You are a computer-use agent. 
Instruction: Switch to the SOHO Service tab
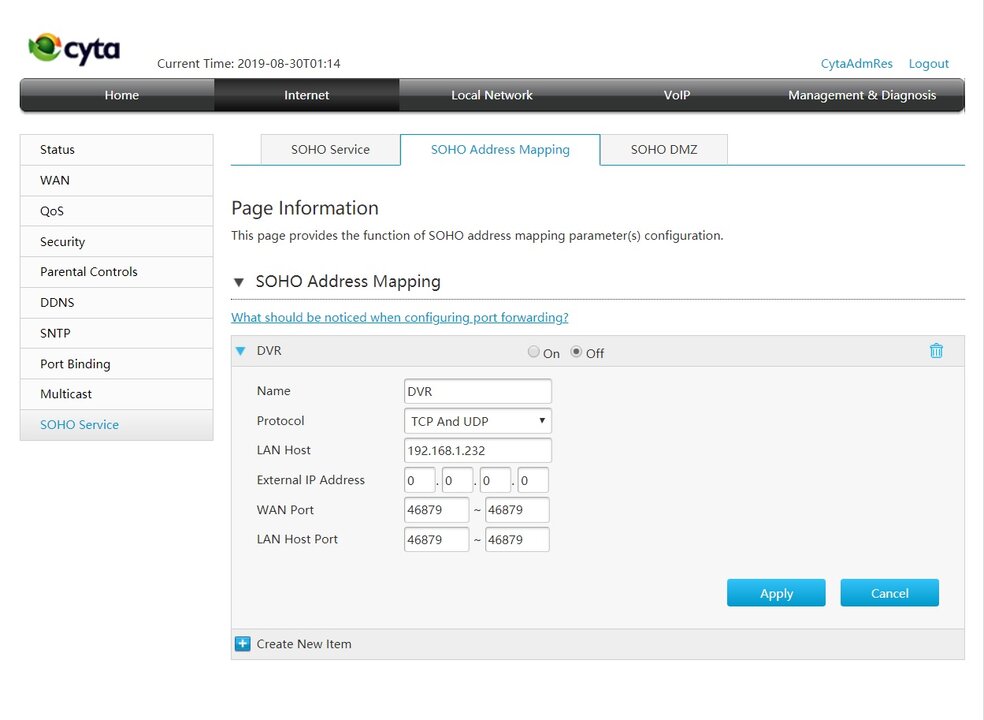[x=330, y=149]
